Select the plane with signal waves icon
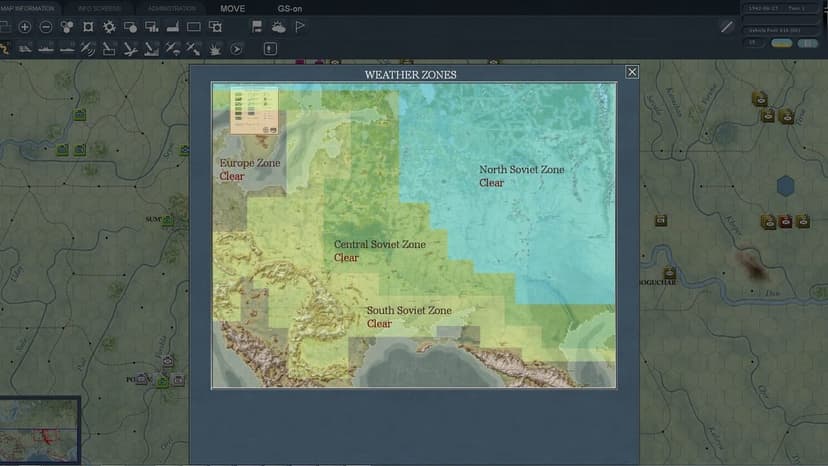 172,49
